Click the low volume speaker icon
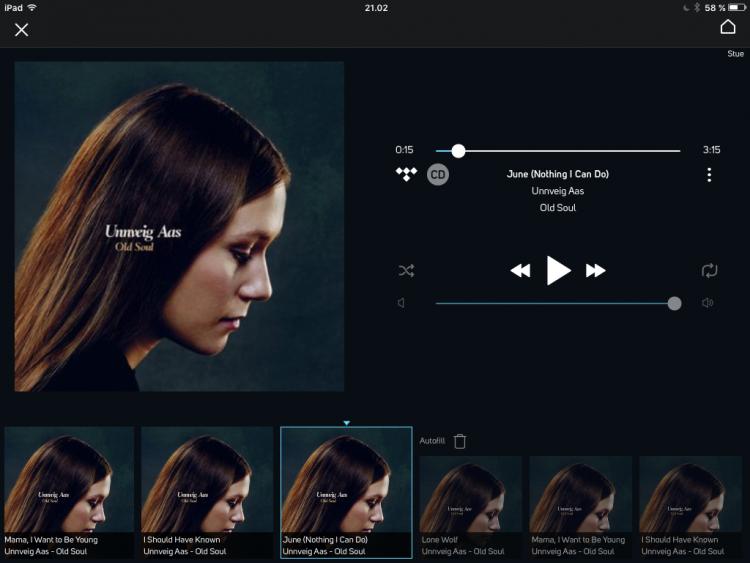This screenshot has height=563, width=750. tap(401, 303)
